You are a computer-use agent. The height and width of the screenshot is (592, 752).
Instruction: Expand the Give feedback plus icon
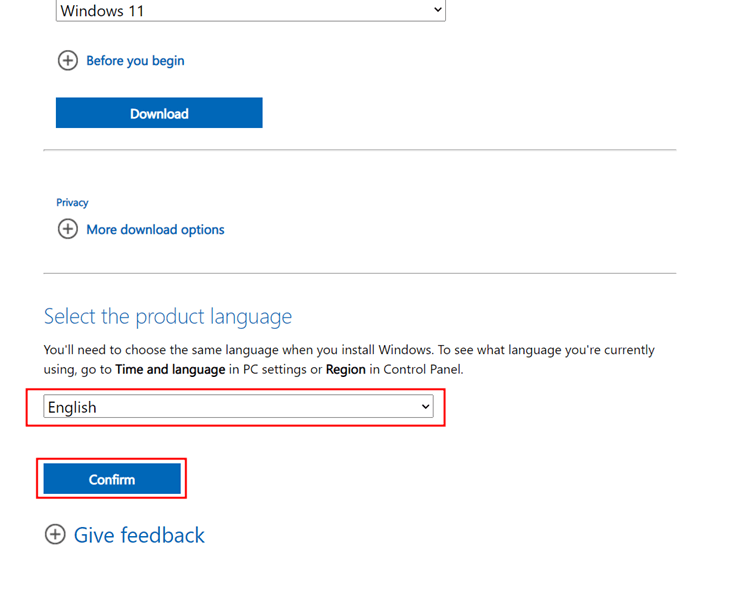[55, 534]
